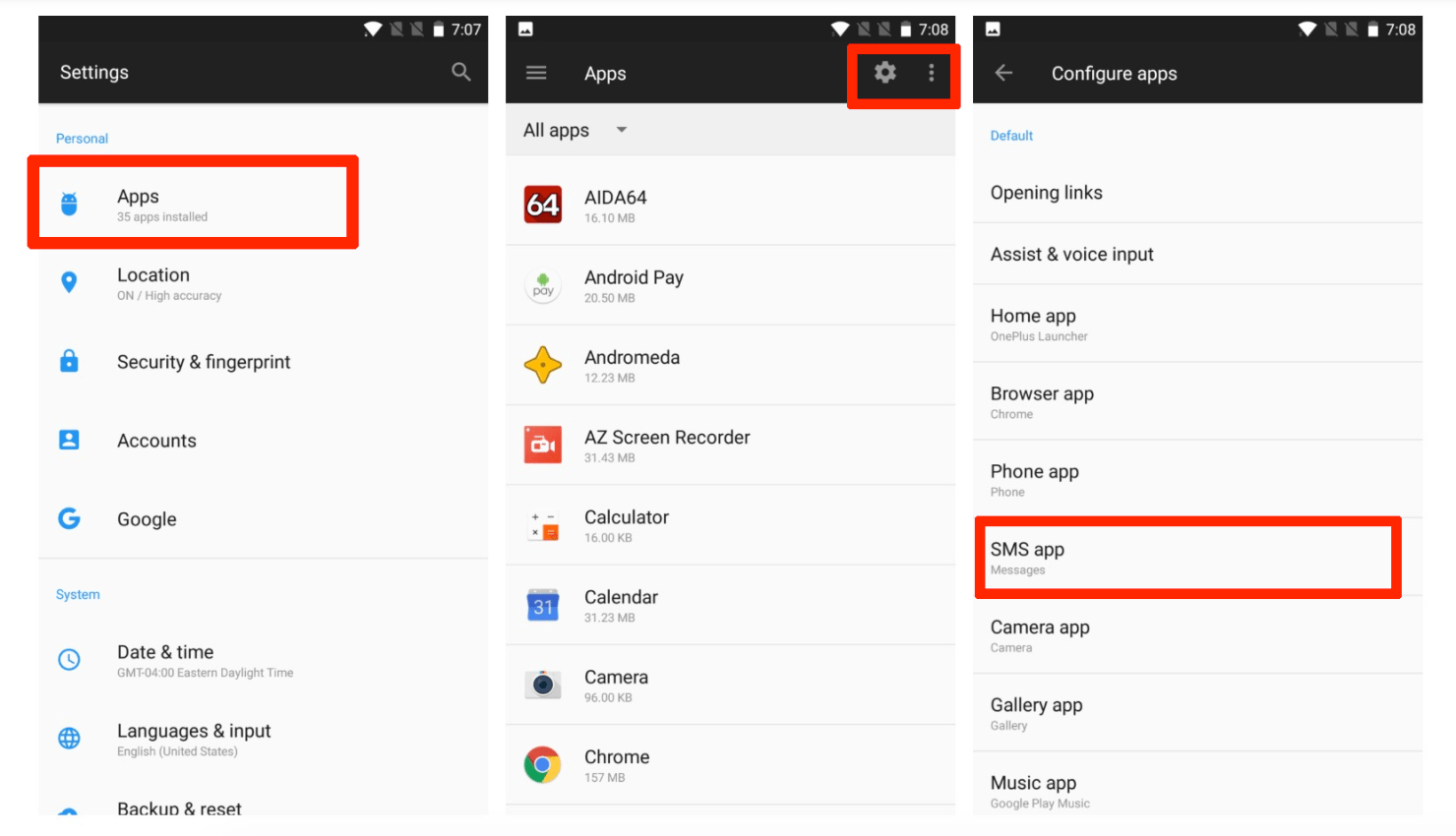Open the Apps settings with robot icon
Image resolution: width=1456 pixels, height=836 pixels.
click(69, 202)
